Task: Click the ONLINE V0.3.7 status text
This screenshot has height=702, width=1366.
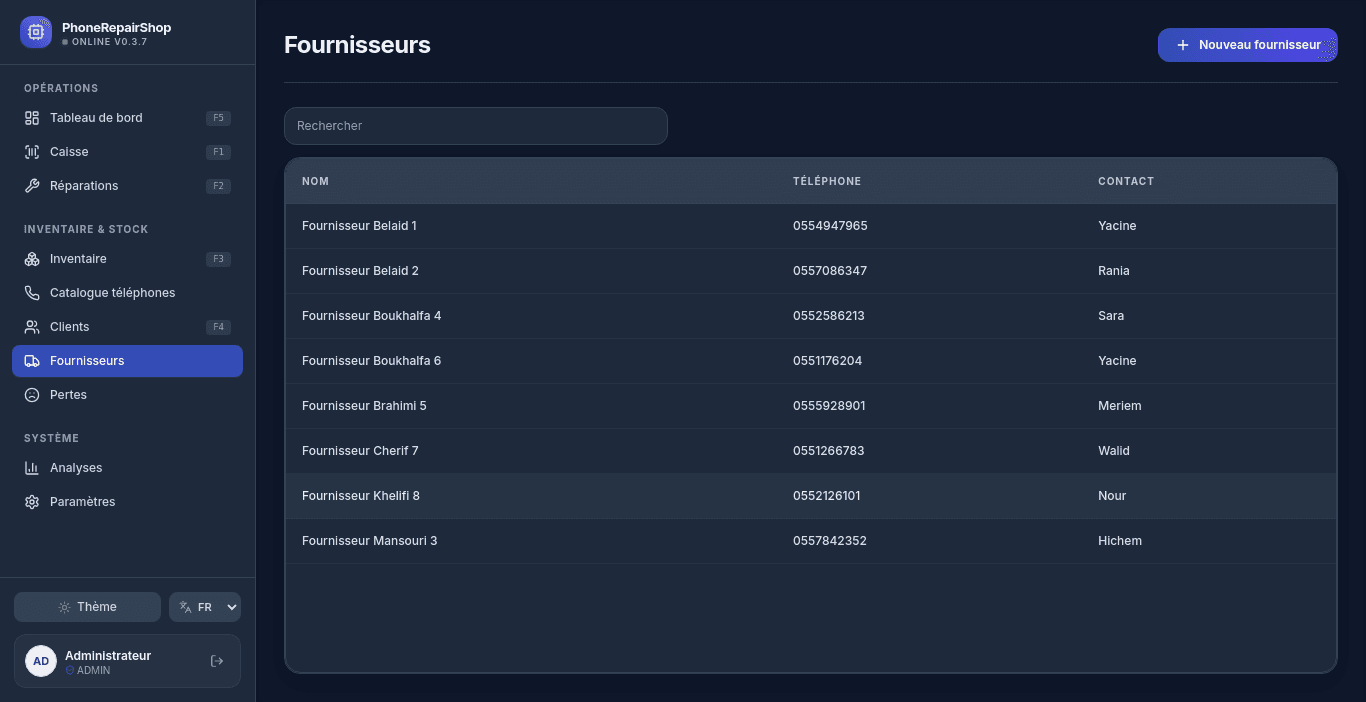Action: [x=109, y=42]
